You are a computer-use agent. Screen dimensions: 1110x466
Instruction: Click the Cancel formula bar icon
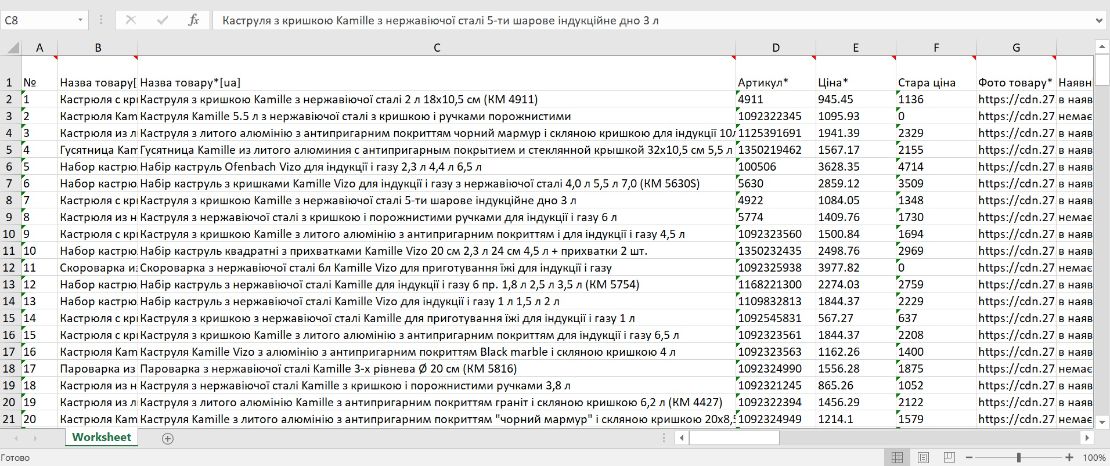tap(130, 21)
